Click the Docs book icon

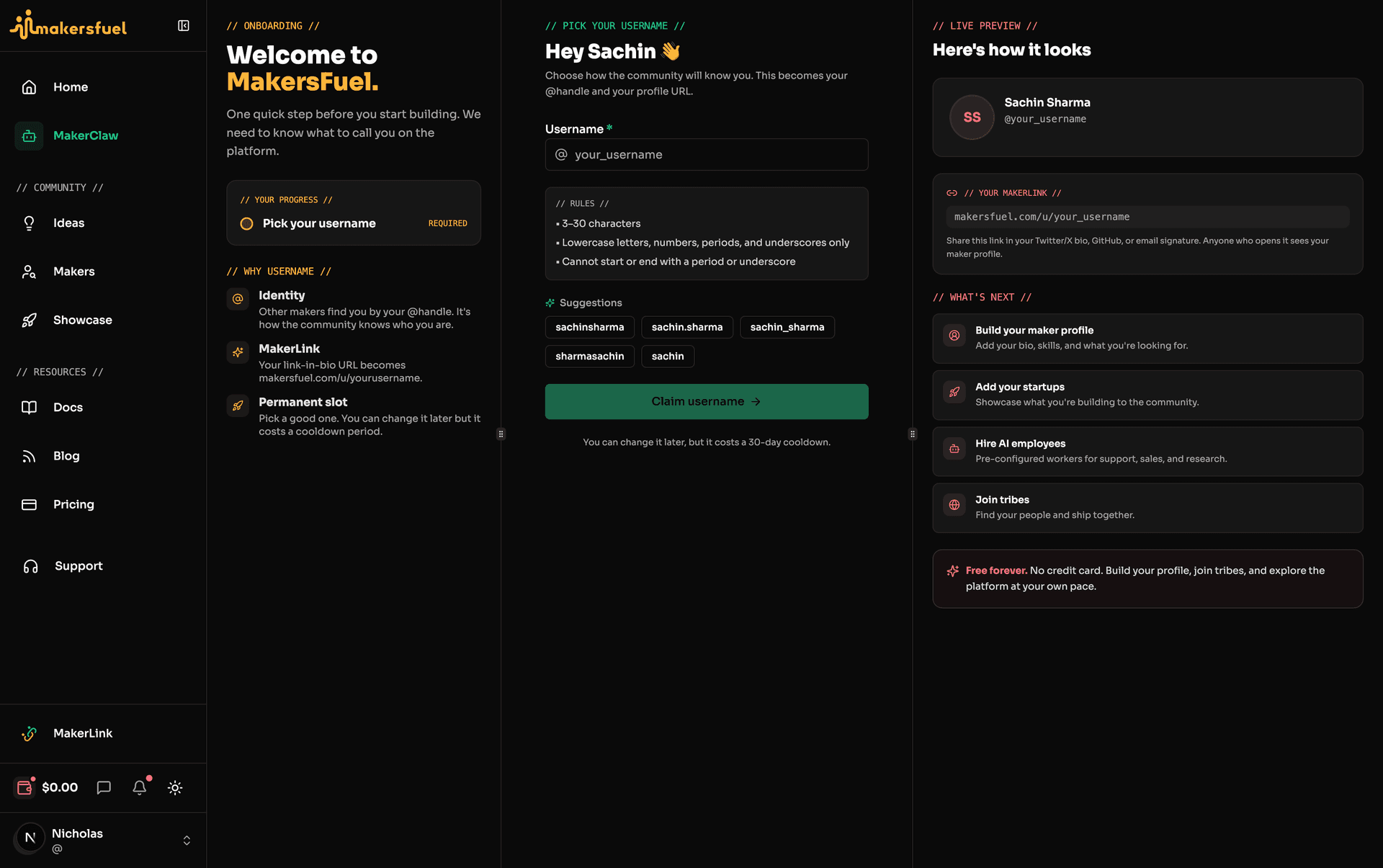(x=29, y=408)
